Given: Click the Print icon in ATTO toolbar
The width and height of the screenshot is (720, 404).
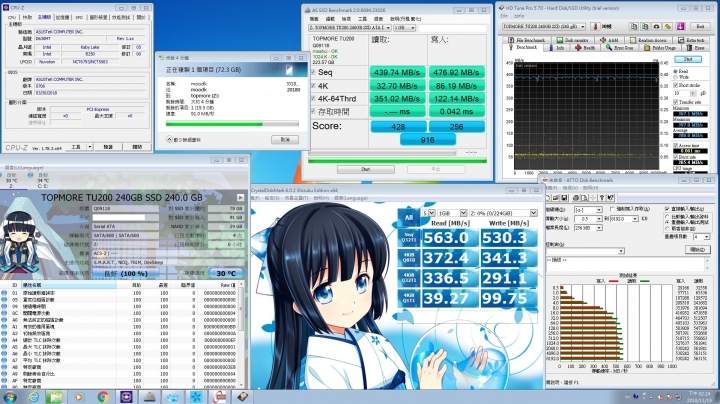Looking at the screenshot, I should click(x=576, y=198).
